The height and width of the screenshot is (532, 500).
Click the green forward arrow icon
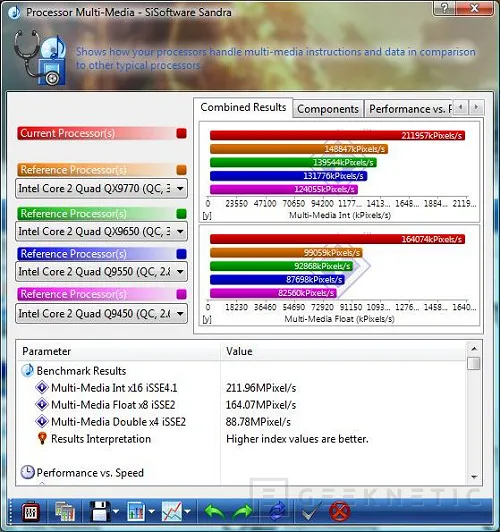(x=242, y=512)
